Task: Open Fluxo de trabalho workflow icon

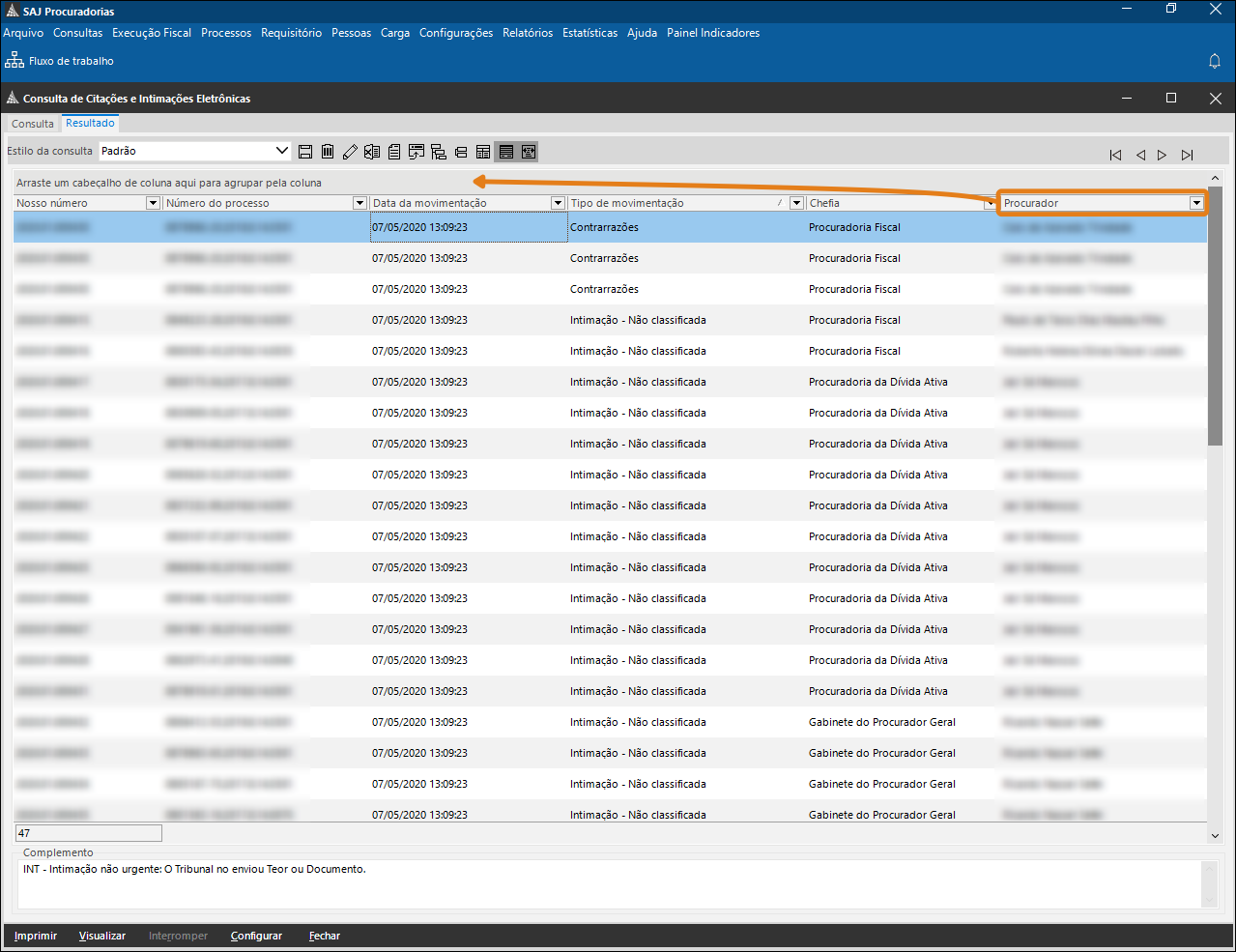Action: (14, 61)
